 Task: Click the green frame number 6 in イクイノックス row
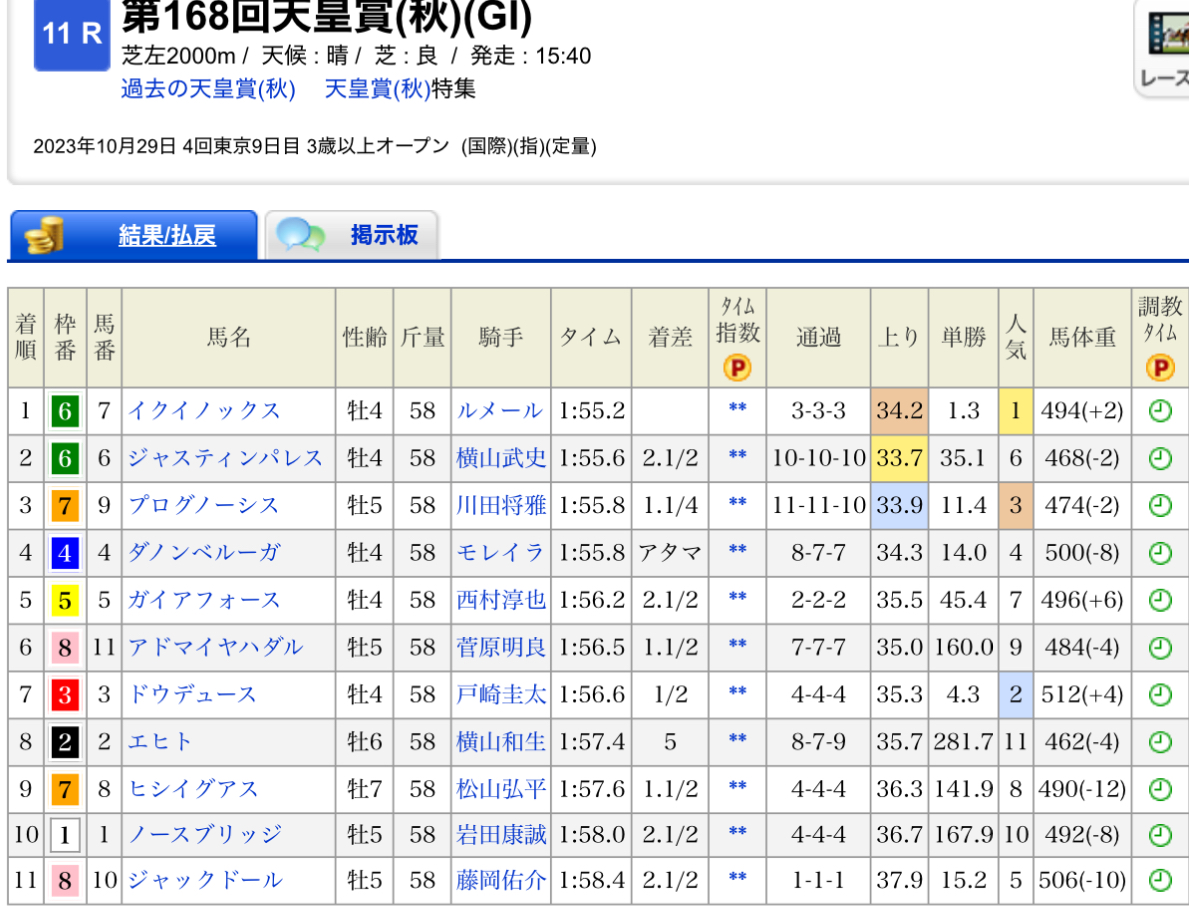coord(65,411)
